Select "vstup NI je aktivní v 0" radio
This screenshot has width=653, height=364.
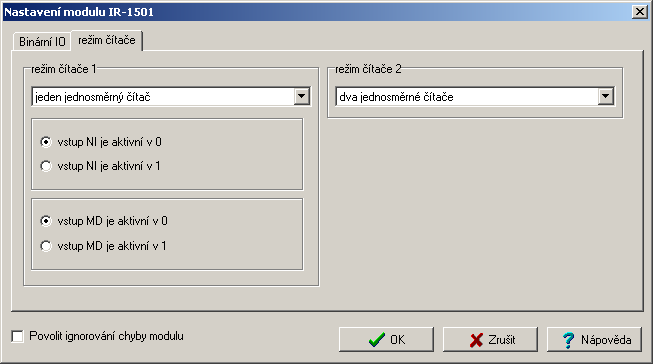(46, 142)
